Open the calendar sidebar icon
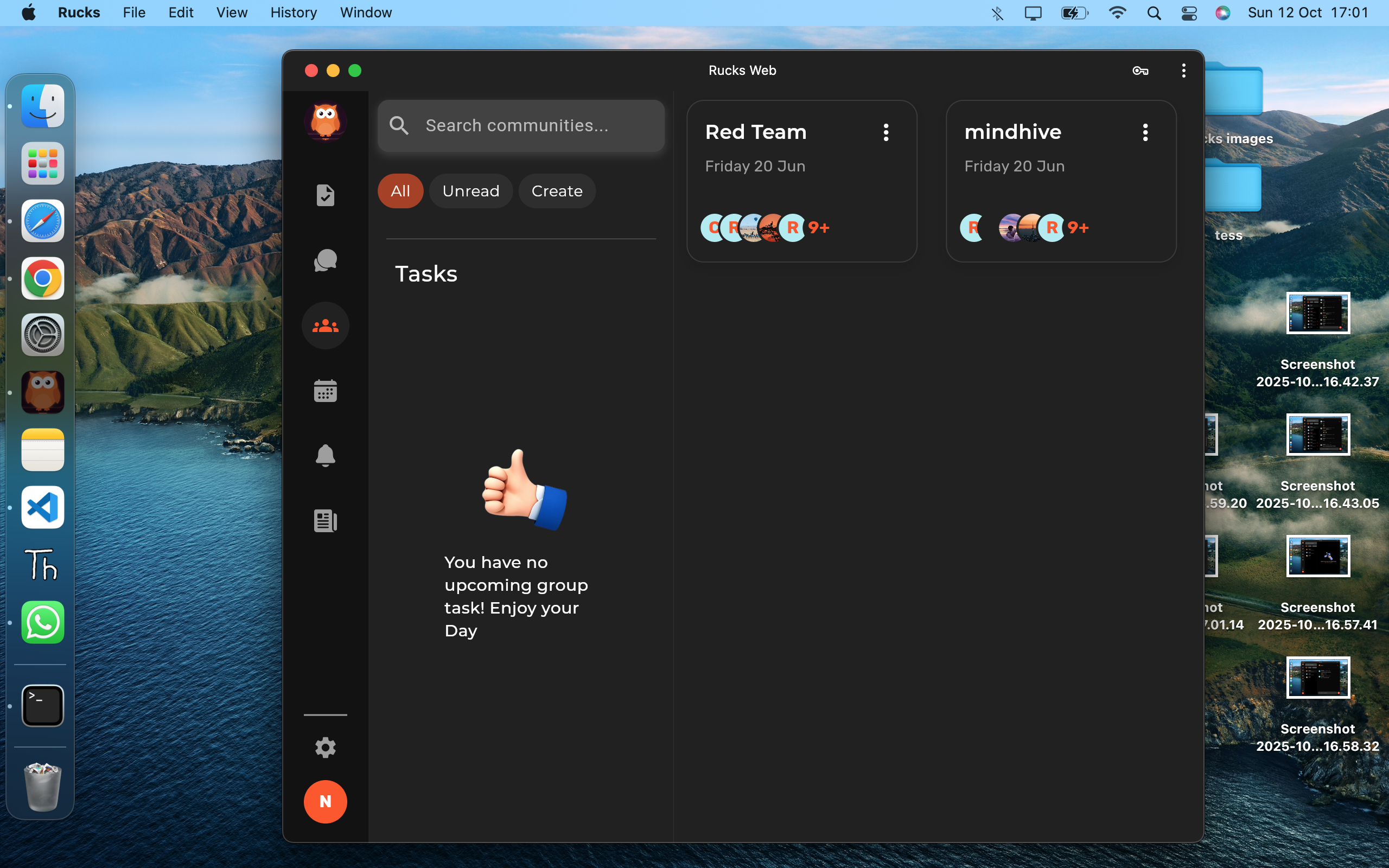Image resolution: width=1389 pixels, height=868 pixels. [325, 391]
